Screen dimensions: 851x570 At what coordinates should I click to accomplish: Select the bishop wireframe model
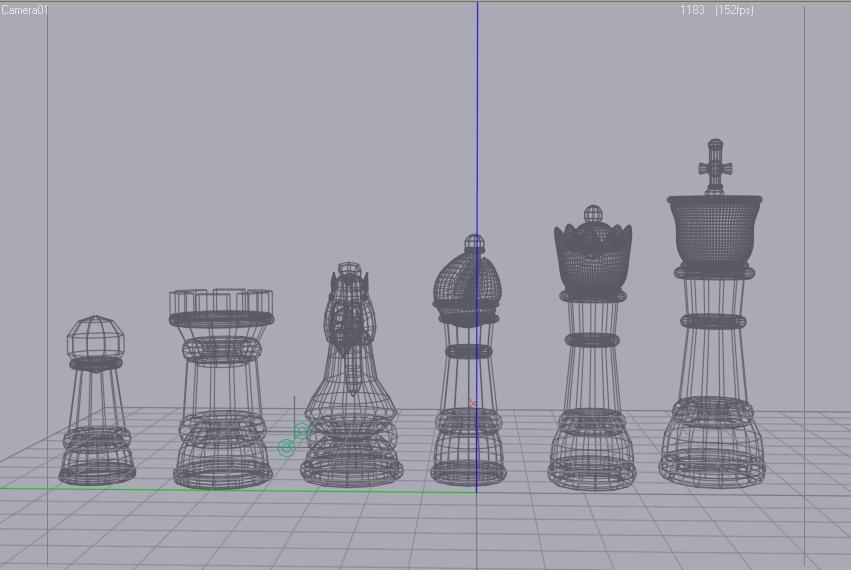tap(468, 360)
